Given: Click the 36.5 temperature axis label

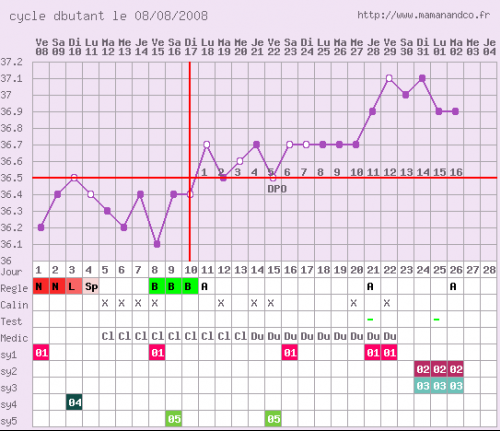Looking at the screenshot, I should pos(11,178).
